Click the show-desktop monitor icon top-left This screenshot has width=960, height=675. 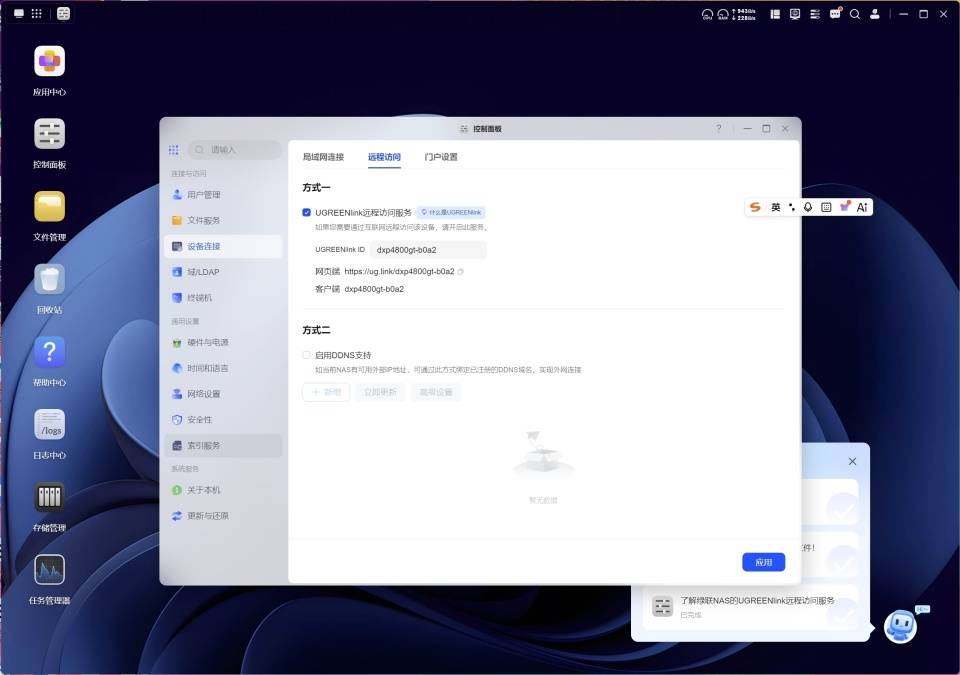[x=19, y=13]
